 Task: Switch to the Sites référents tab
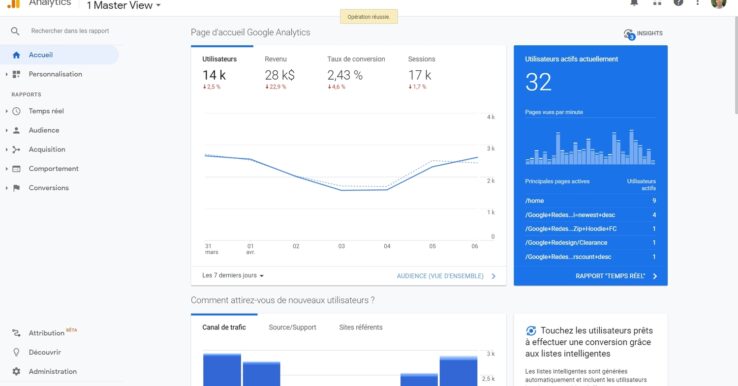(x=361, y=327)
